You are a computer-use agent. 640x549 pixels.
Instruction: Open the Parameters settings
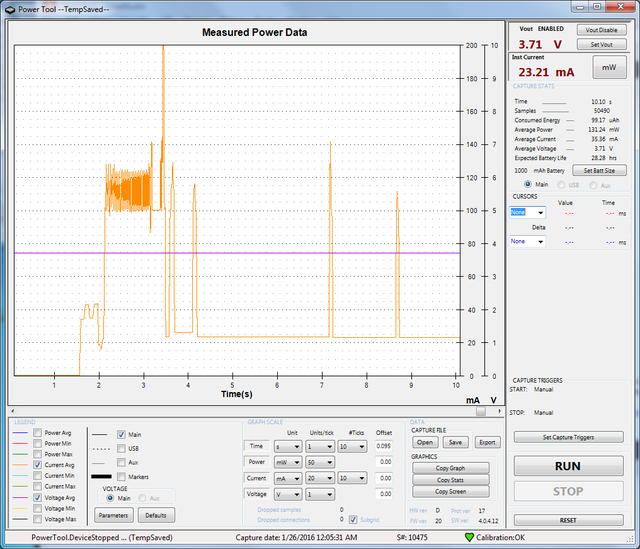113,514
